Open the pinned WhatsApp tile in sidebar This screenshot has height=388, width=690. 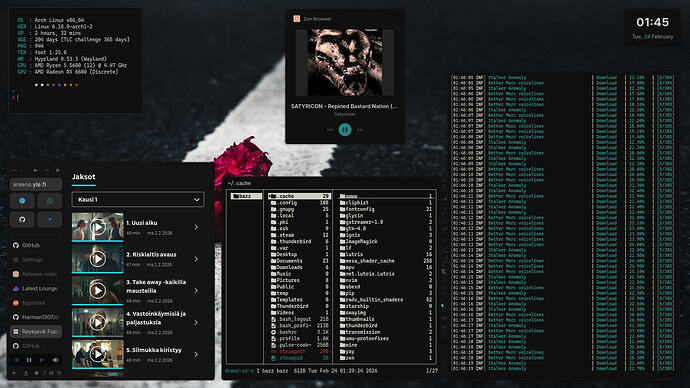tap(50, 201)
